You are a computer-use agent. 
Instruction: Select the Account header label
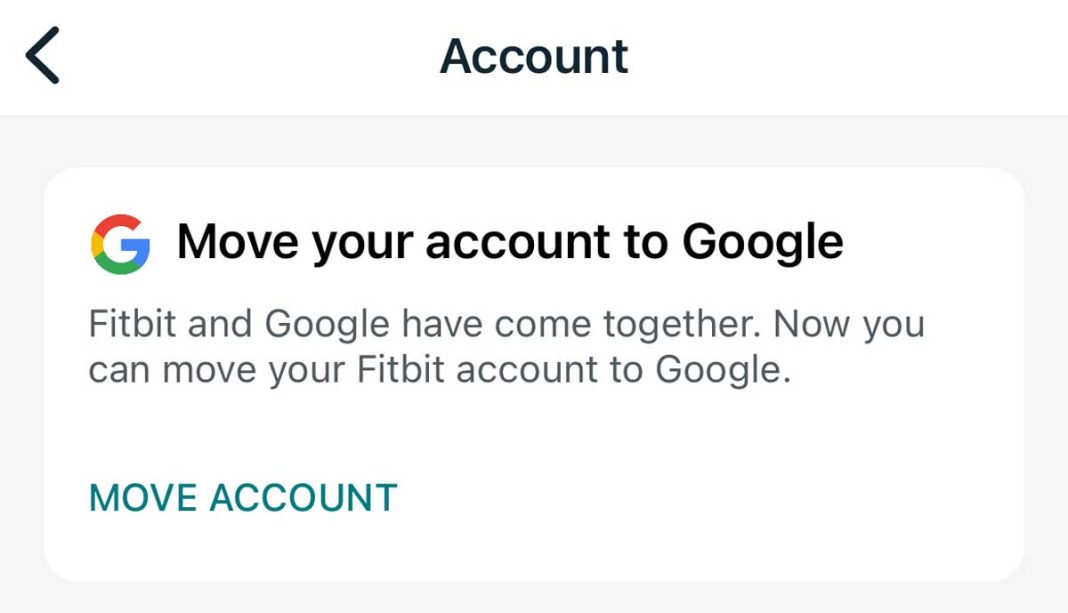pyautogui.click(x=534, y=56)
